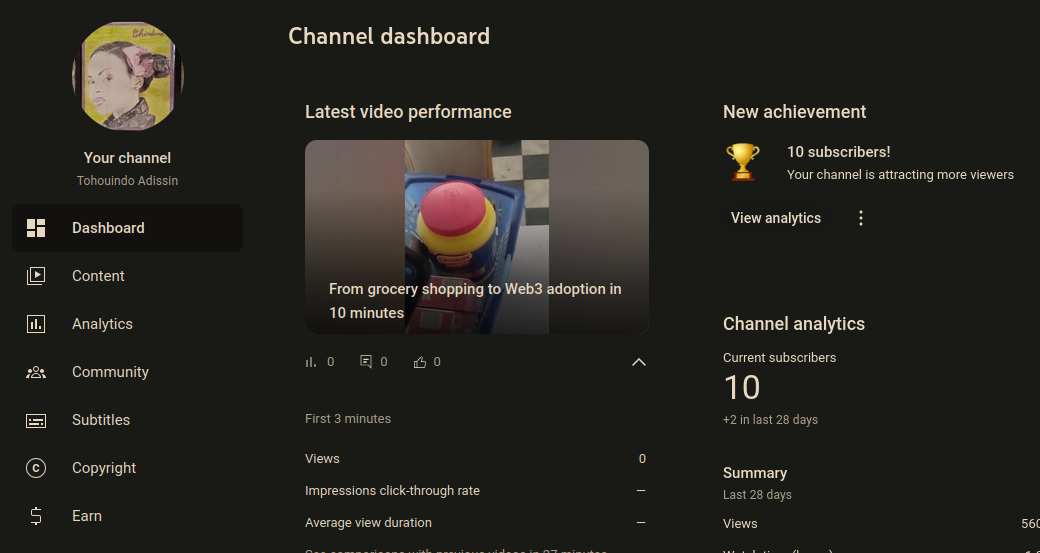
Task: Click the 'Average view duration' row
Action: pyautogui.click(x=476, y=522)
